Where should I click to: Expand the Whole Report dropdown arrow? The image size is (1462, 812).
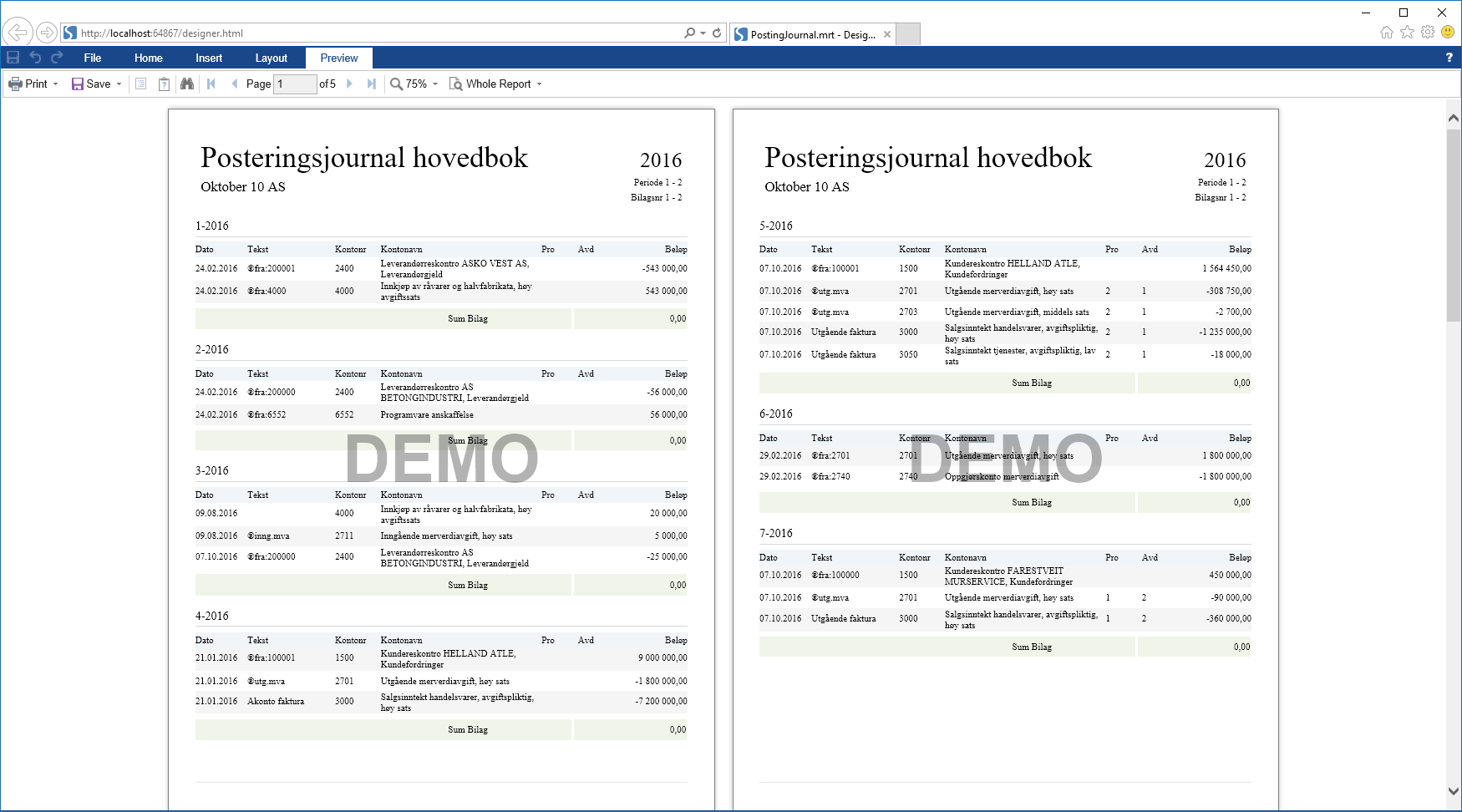pos(540,84)
